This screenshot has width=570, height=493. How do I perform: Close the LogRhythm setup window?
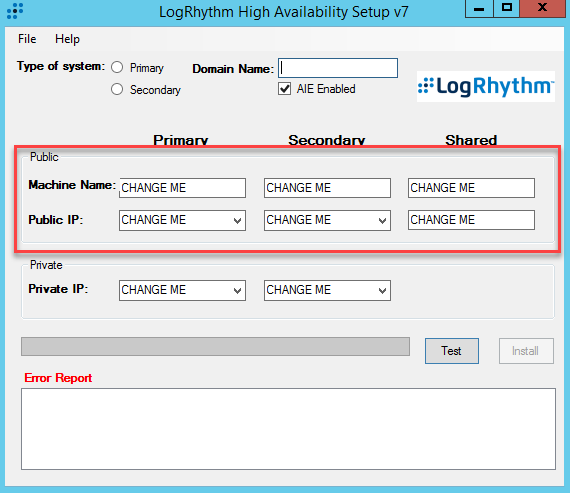click(x=543, y=8)
